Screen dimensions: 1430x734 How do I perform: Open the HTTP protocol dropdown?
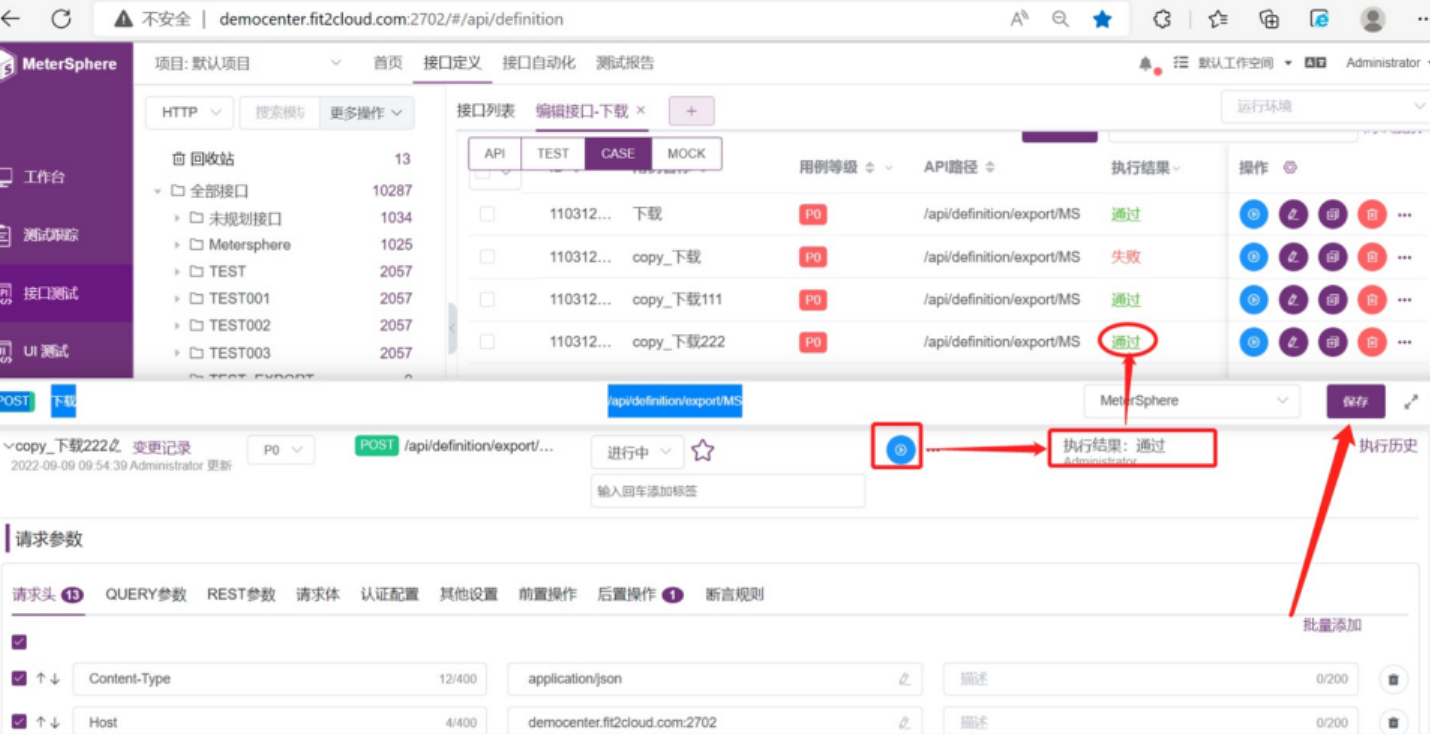[190, 113]
